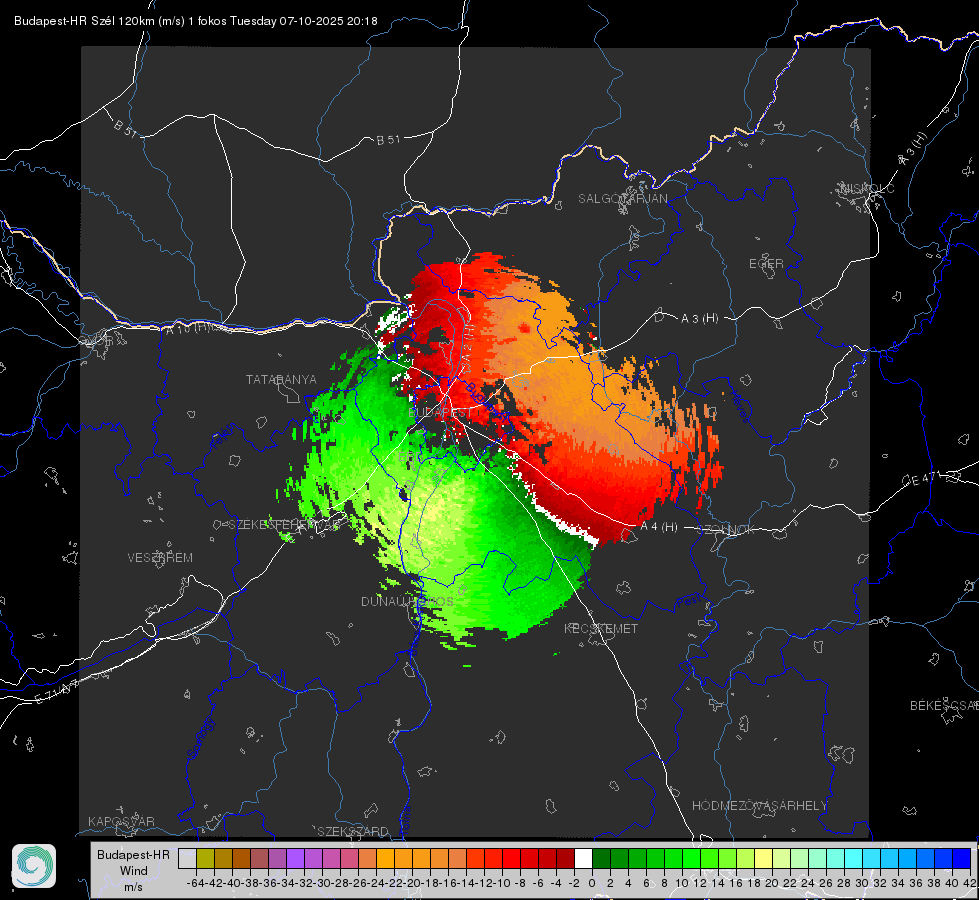
Task: Click the MISKOLC city label
Action: pyautogui.click(x=867, y=188)
